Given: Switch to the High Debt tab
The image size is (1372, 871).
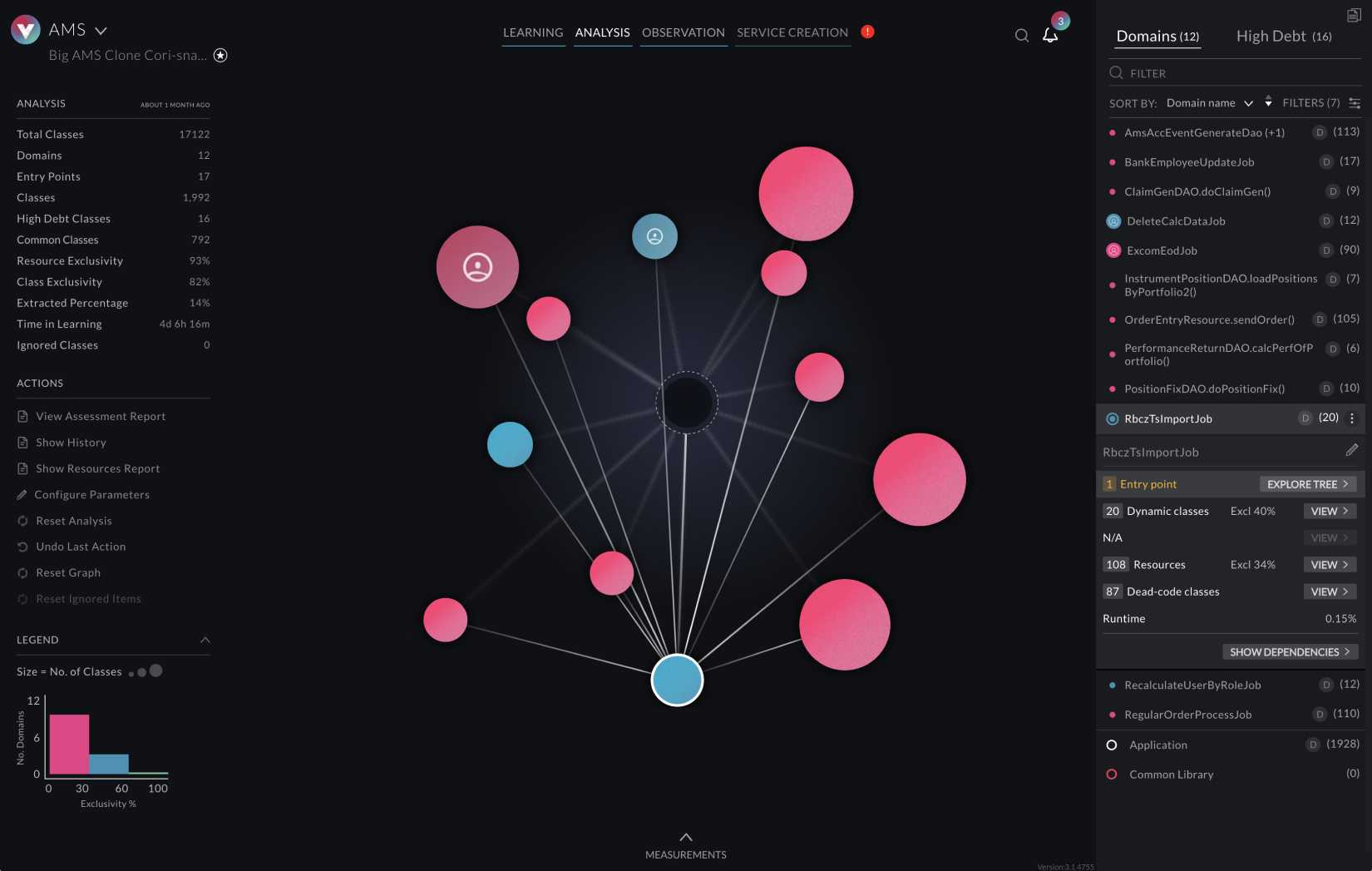Looking at the screenshot, I should pyautogui.click(x=1283, y=36).
